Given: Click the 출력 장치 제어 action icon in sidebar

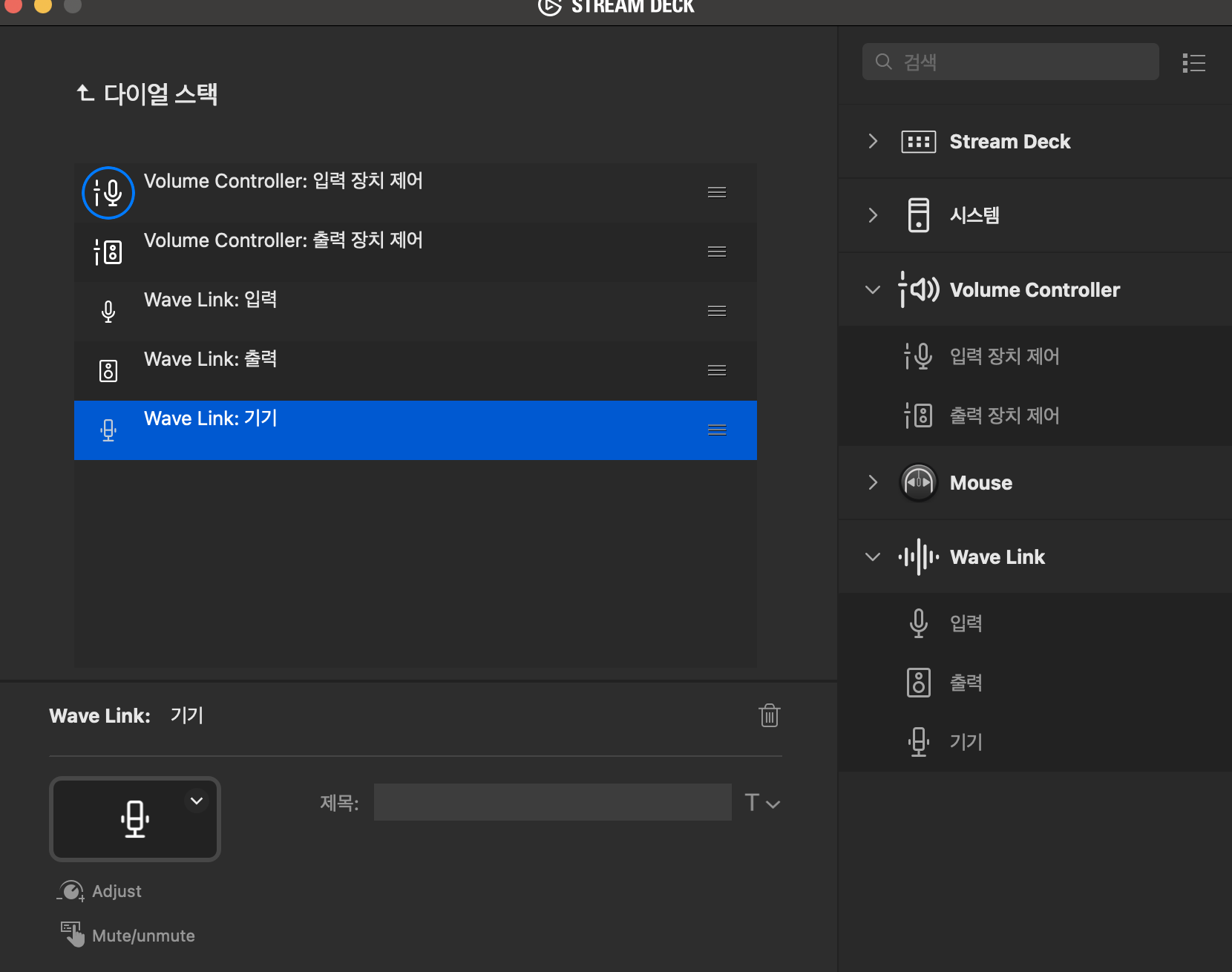Looking at the screenshot, I should (x=919, y=416).
